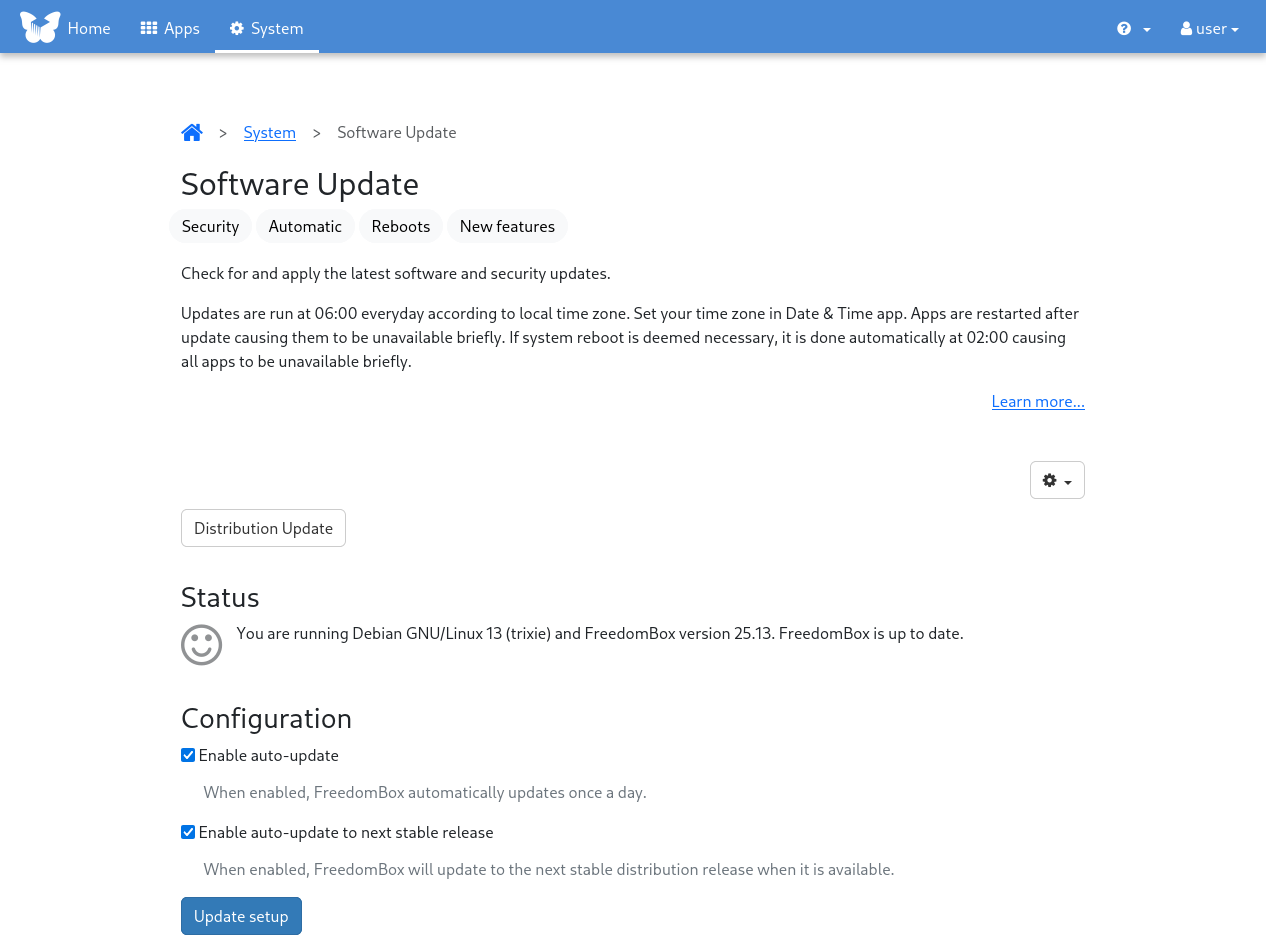The image size is (1266, 949).
Task: Click the home icon in the breadcrumb
Action: [192, 131]
